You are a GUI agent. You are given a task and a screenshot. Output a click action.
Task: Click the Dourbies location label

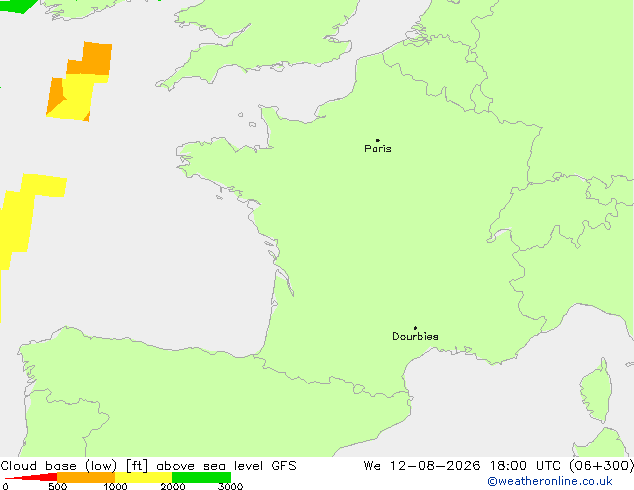415,336
